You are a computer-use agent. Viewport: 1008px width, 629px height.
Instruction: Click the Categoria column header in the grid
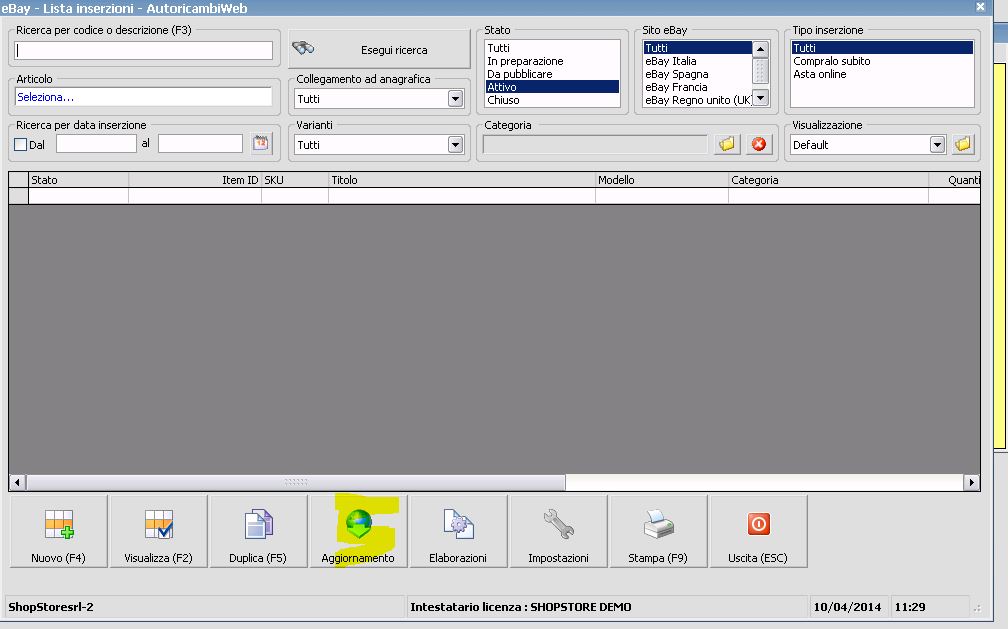click(829, 180)
